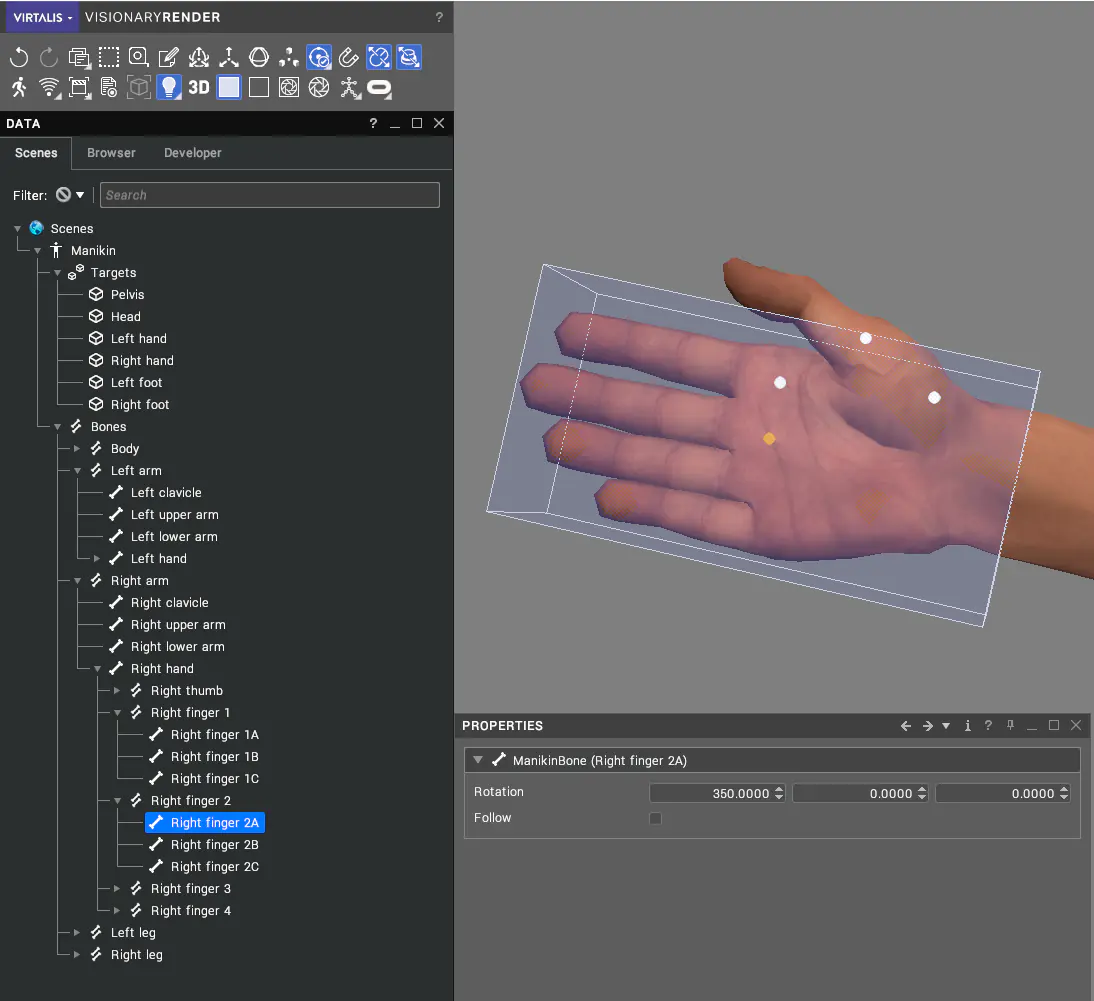This screenshot has width=1094, height=1001.
Task: Open the windows layout toolbar icon
Action: 79,57
